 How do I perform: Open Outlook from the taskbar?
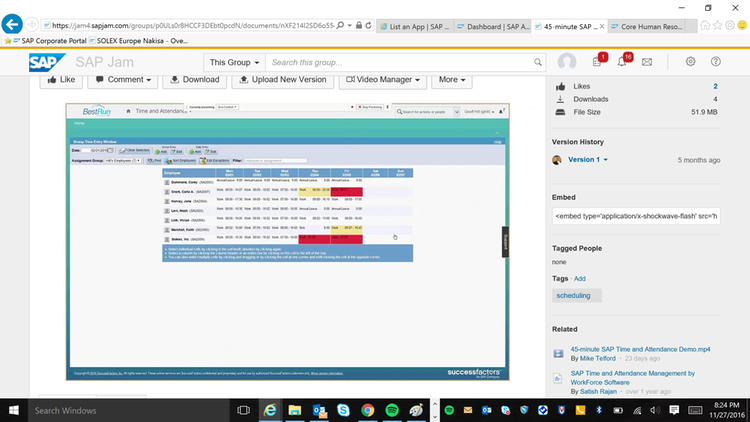(320, 411)
